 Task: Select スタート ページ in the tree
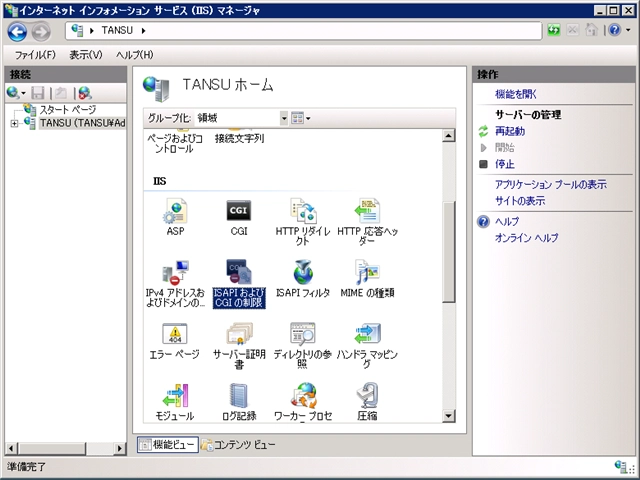pyautogui.click(x=67, y=109)
